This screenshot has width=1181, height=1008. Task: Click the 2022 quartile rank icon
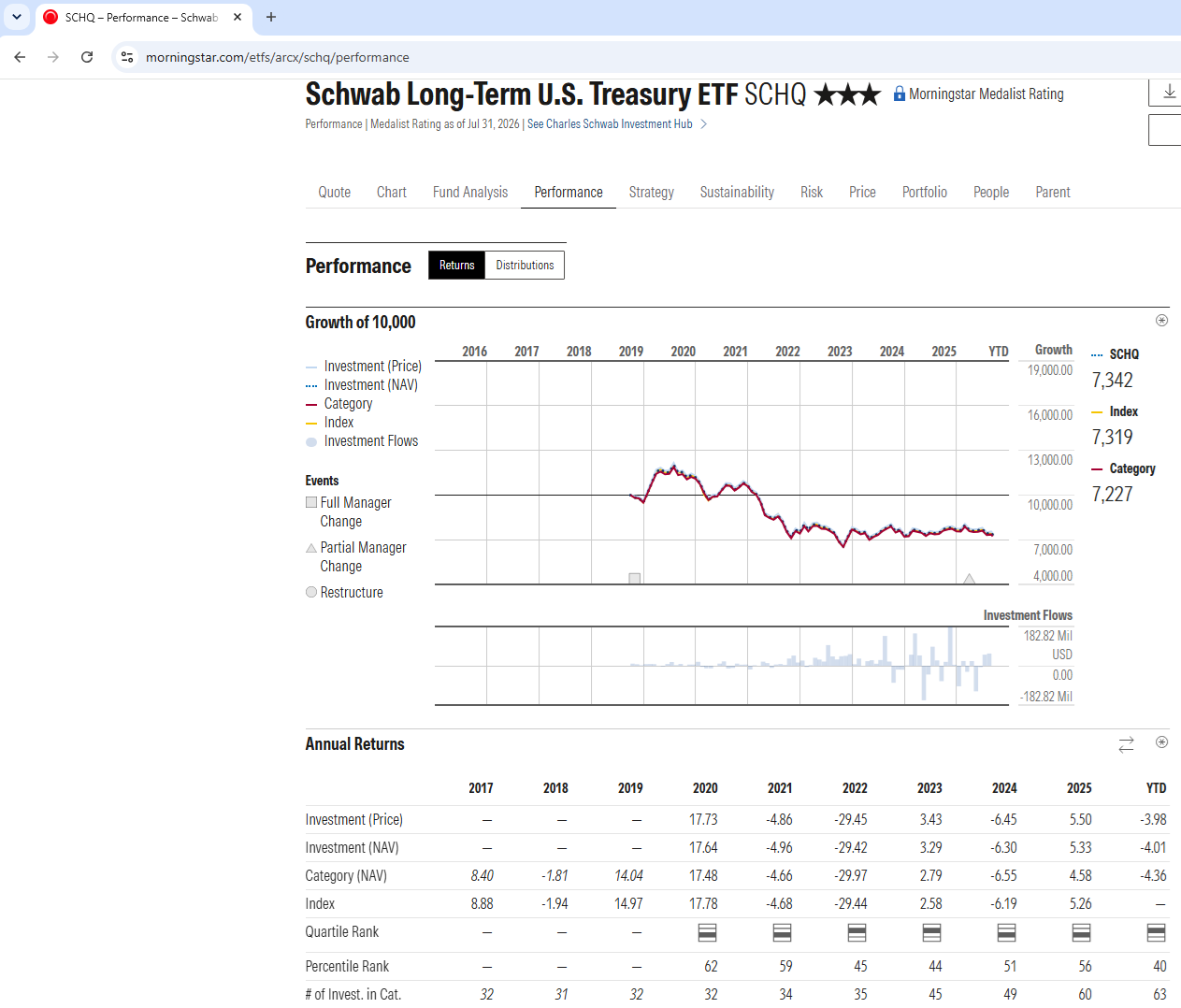coord(857,932)
